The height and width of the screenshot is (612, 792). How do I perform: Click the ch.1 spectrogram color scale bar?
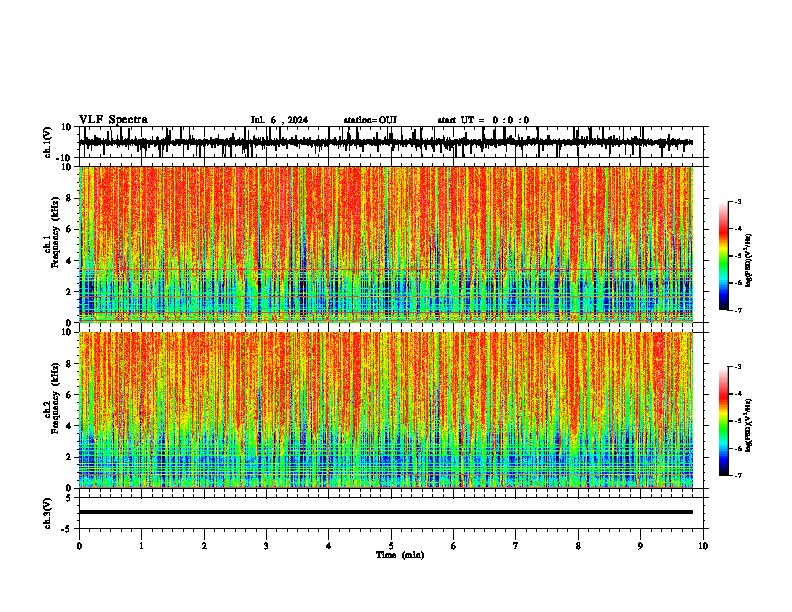point(723,256)
